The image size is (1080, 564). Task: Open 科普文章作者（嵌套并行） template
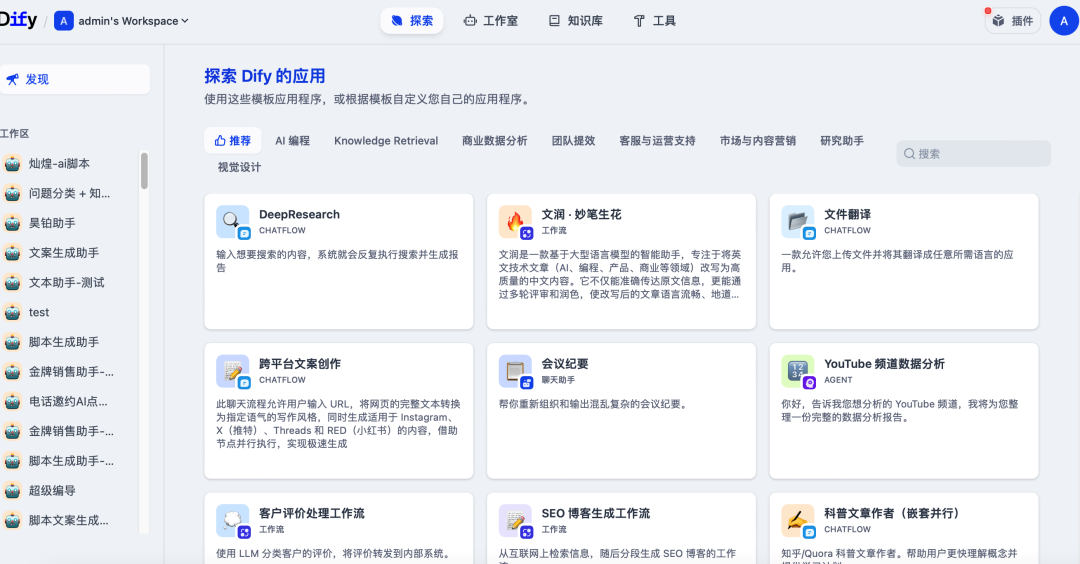[892, 513]
